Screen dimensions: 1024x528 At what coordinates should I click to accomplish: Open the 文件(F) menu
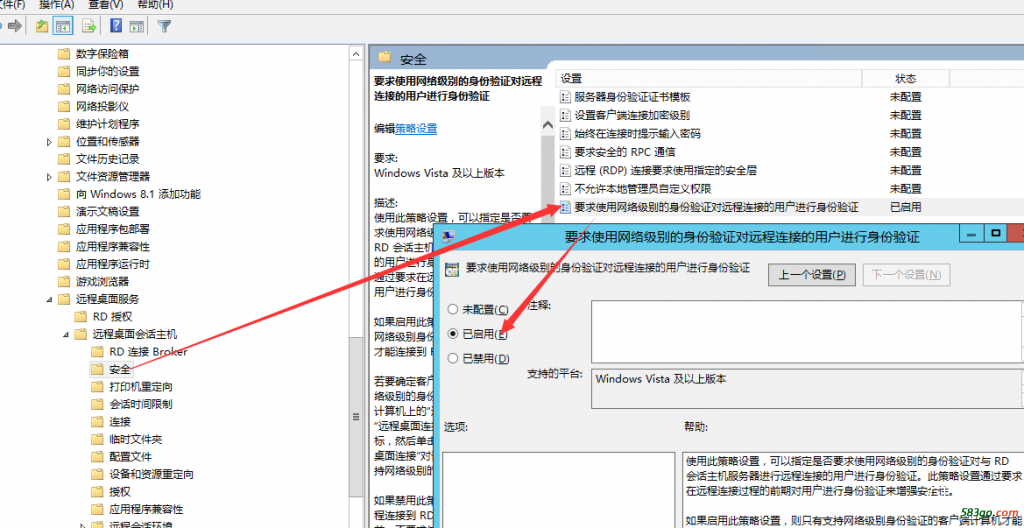pyautogui.click(x=12, y=5)
